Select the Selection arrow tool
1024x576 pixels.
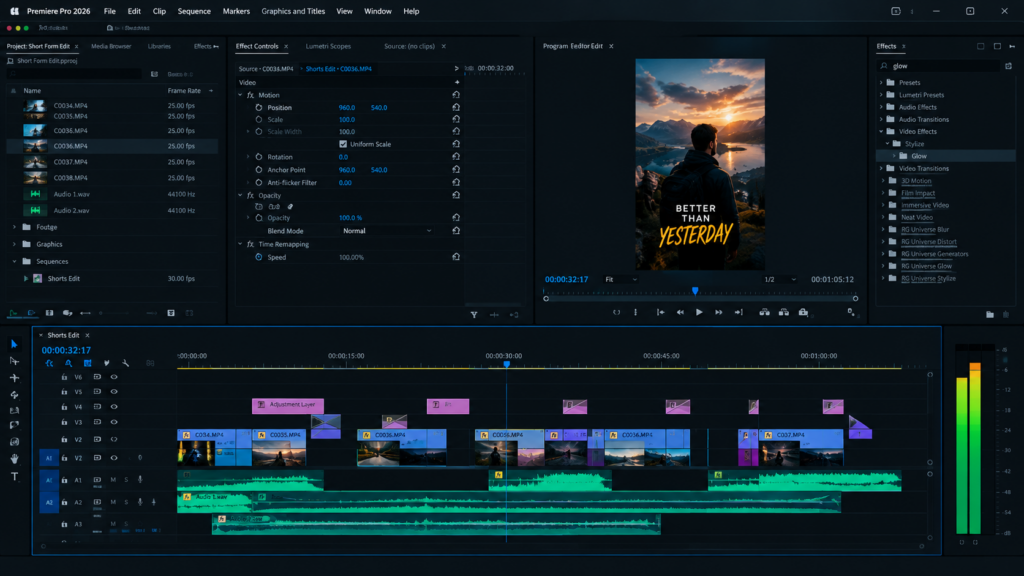(14, 344)
